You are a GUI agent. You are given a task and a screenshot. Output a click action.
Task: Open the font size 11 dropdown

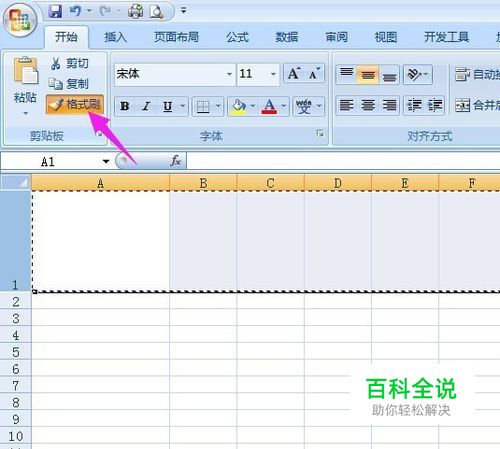click(273, 74)
